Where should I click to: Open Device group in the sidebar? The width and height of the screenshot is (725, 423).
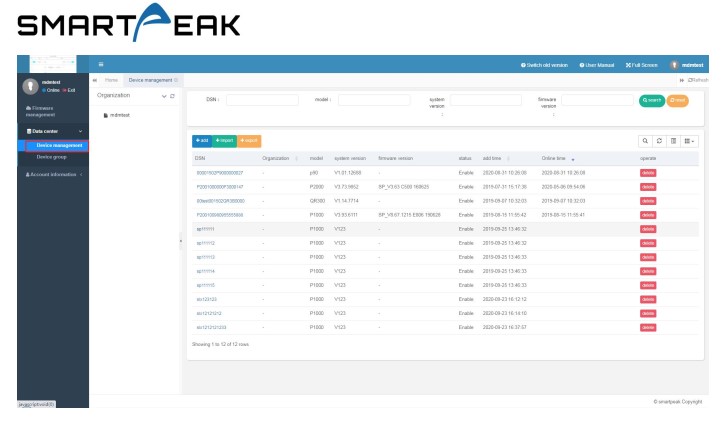tap(52, 157)
